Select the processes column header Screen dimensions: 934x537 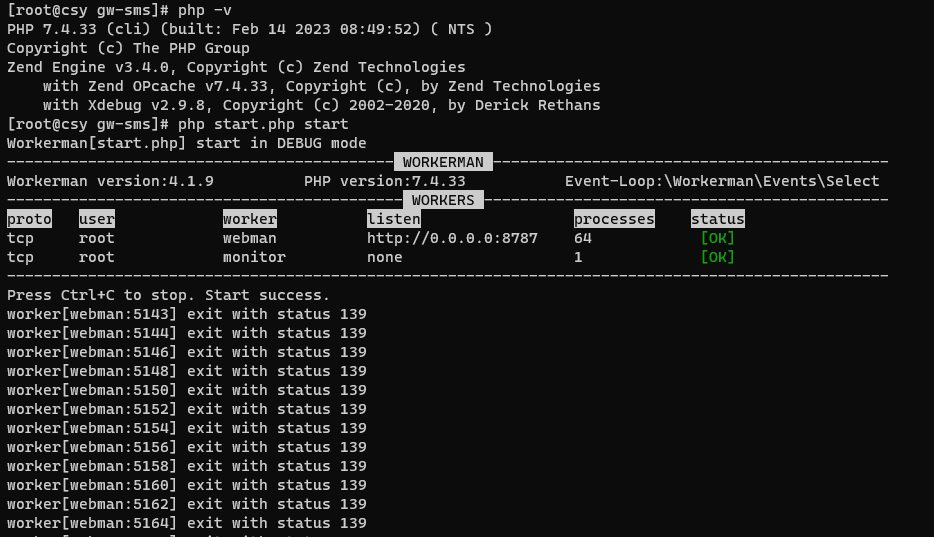614,219
